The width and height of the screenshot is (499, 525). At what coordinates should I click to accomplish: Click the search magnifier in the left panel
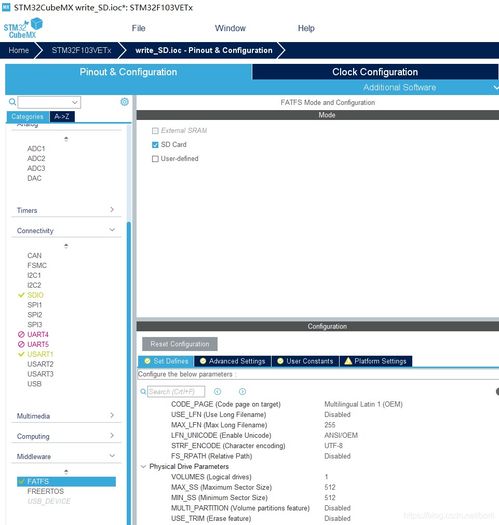click(12, 102)
